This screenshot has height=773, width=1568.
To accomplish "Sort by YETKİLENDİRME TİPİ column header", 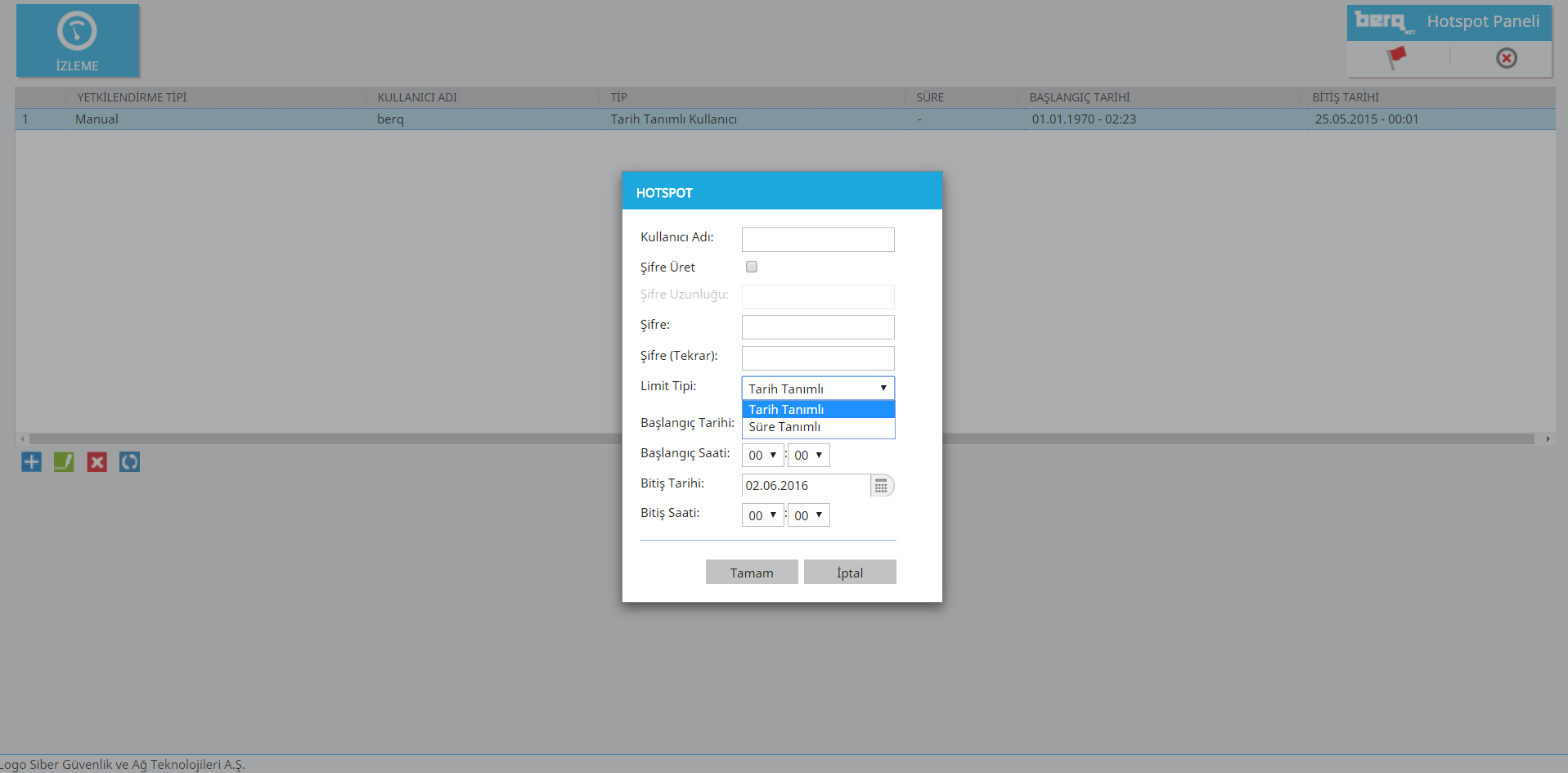I will 132,97.
